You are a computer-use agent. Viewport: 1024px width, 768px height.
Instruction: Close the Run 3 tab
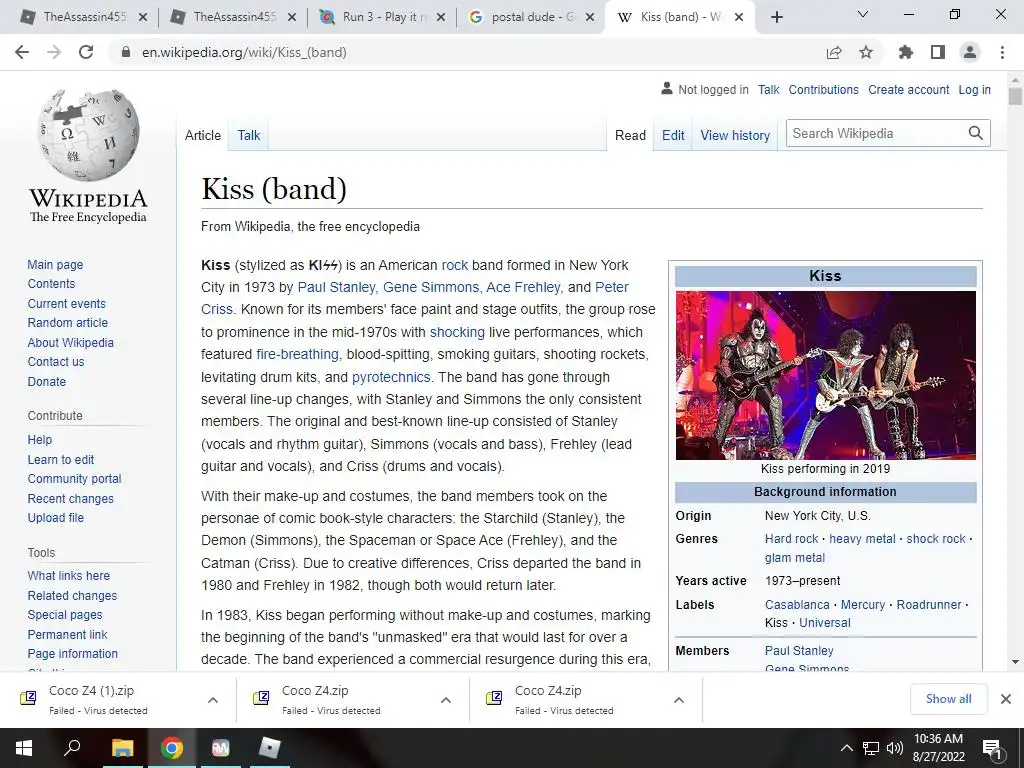point(441,17)
